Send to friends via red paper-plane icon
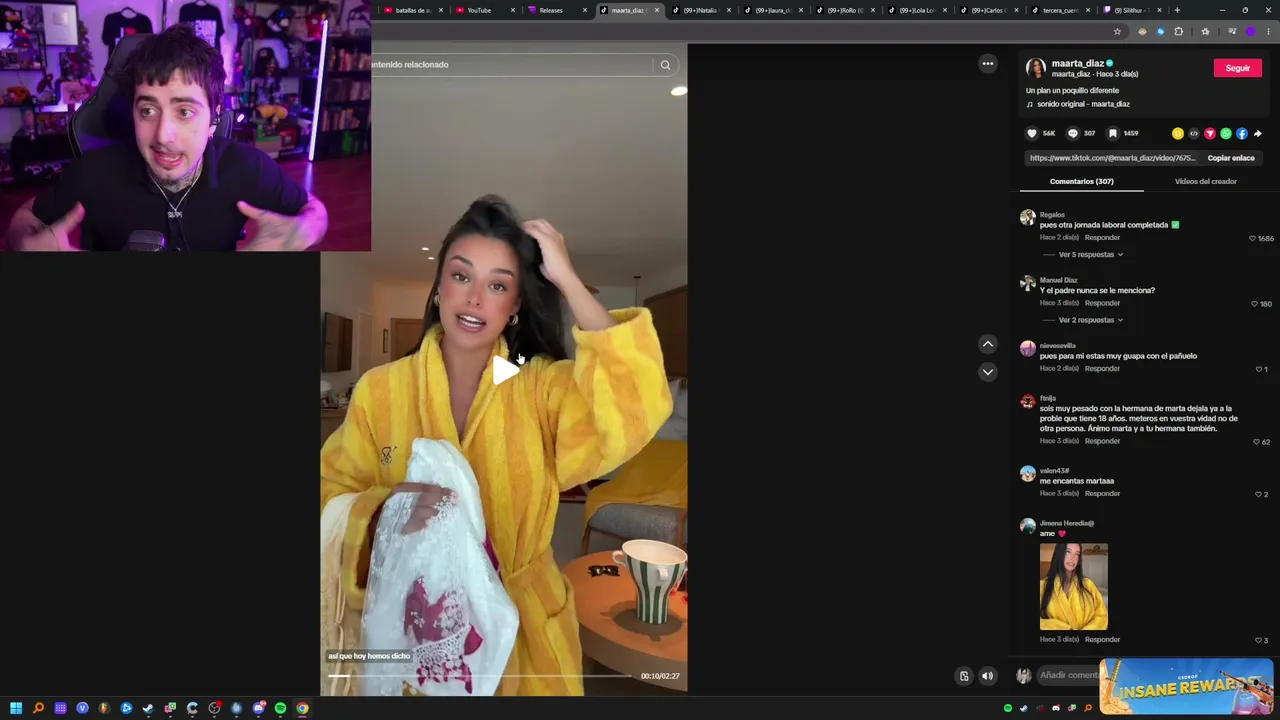 [1210, 133]
